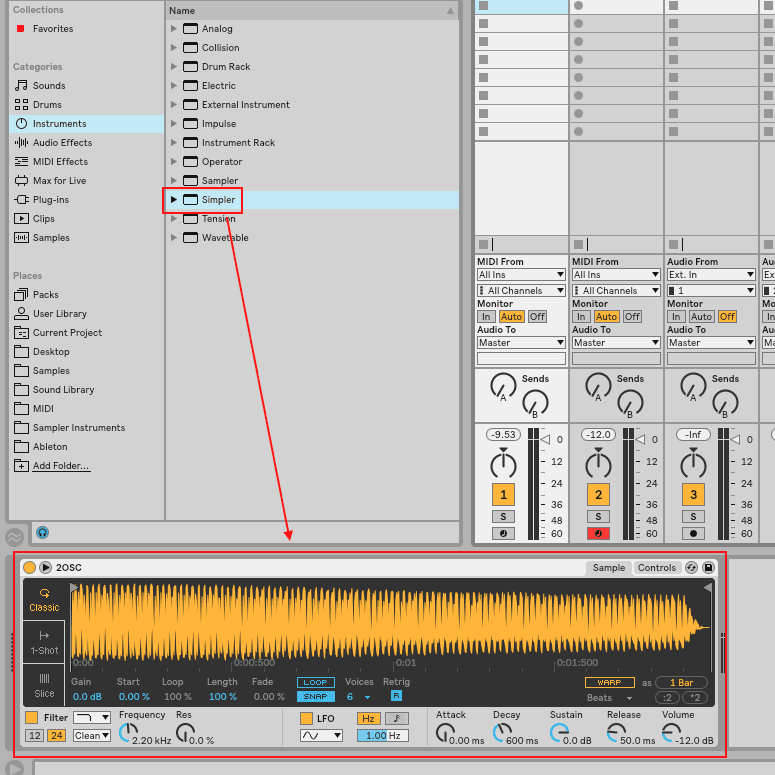Switch Simpler to 1-Shot mode
This screenshot has width=775, height=775.
point(44,641)
